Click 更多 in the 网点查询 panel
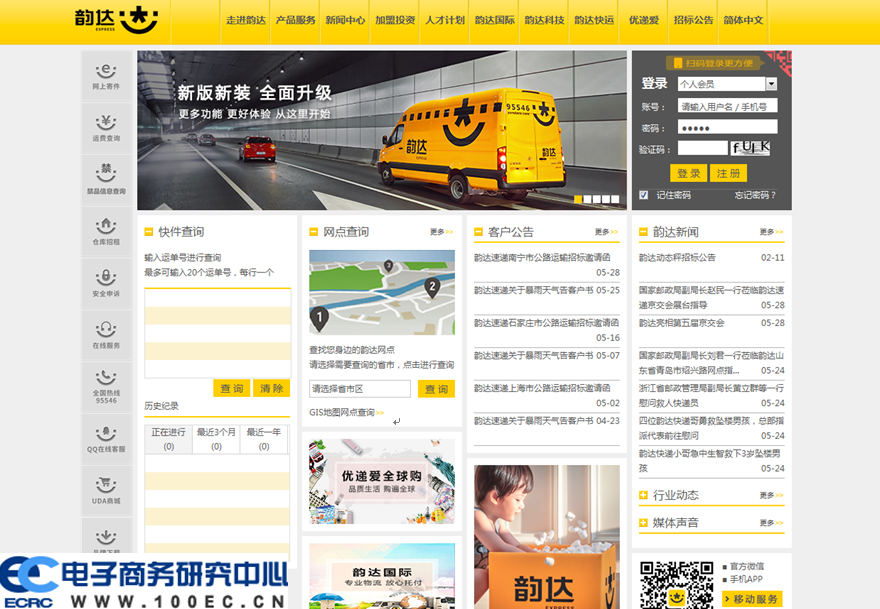 click(x=442, y=232)
